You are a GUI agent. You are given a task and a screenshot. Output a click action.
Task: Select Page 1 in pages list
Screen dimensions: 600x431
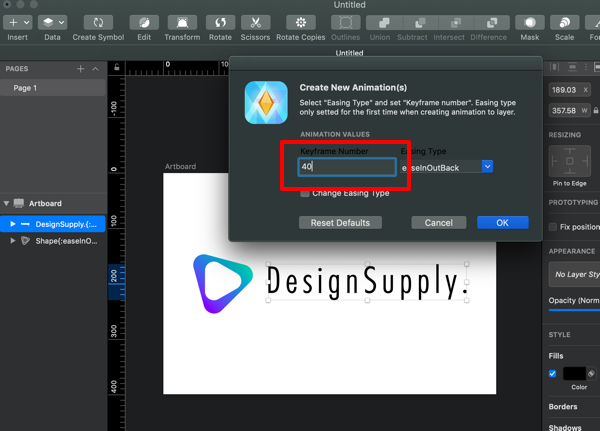[x=52, y=88]
